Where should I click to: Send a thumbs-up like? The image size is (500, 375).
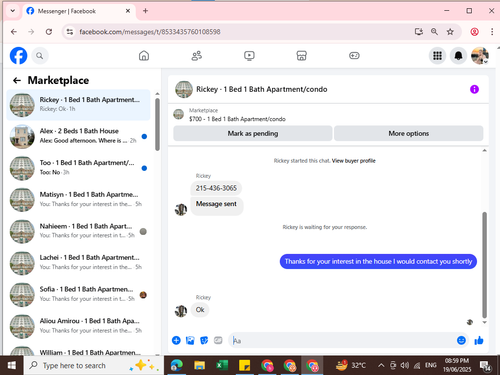click(x=479, y=340)
